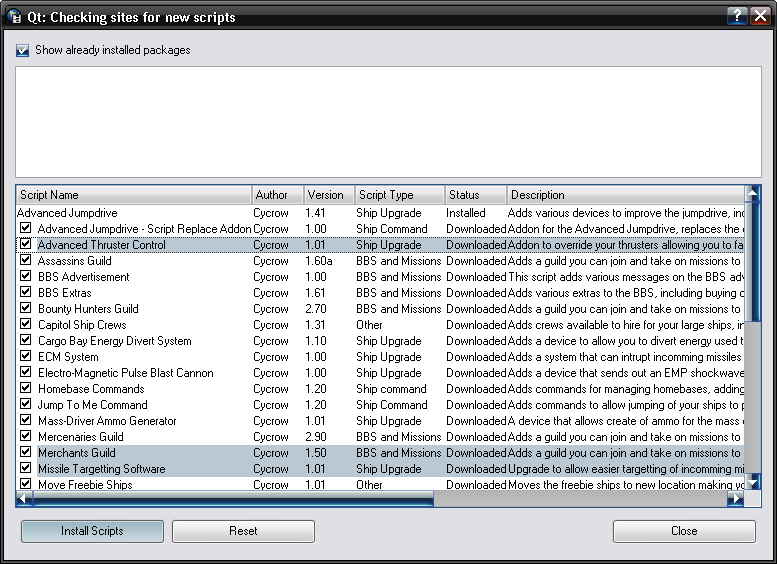Click vertical scrollbar down arrow
Image resolution: width=777 pixels, height=564 pixels.
point(753,481)
